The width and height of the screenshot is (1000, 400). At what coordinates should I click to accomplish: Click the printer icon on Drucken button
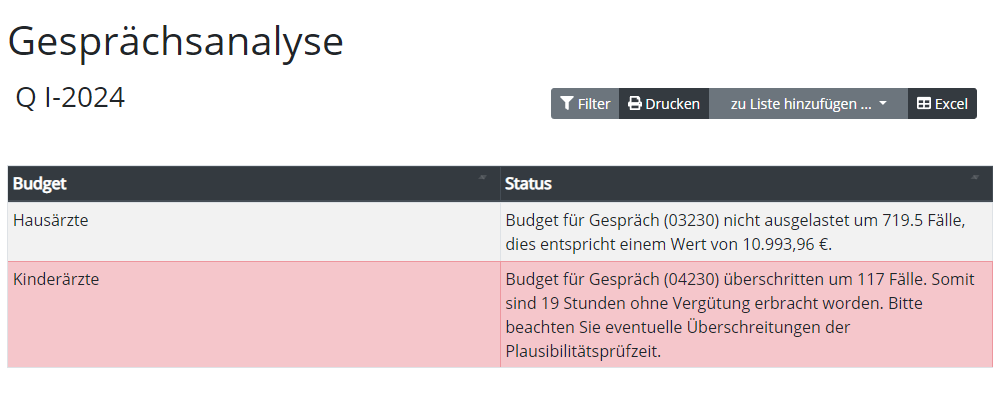tap(634, 104)
